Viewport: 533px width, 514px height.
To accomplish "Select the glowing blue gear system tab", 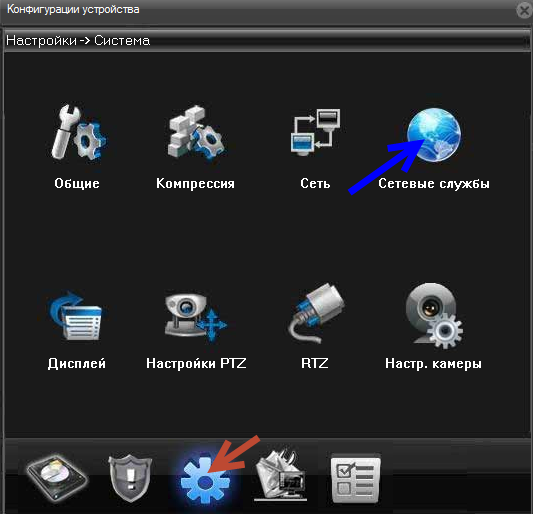I will tap(205, 480).
